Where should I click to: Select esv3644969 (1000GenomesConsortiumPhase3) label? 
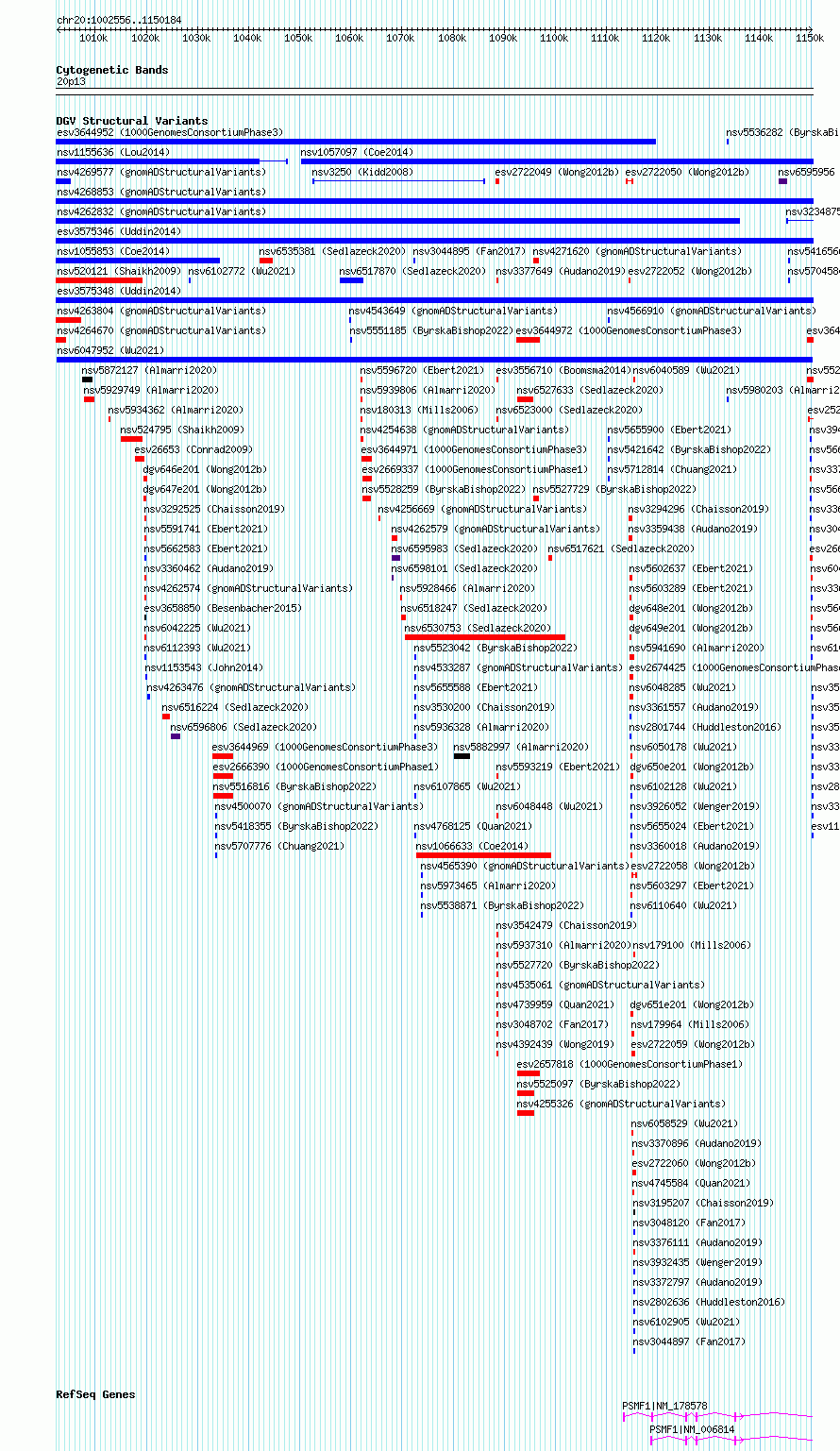[325, 747]
